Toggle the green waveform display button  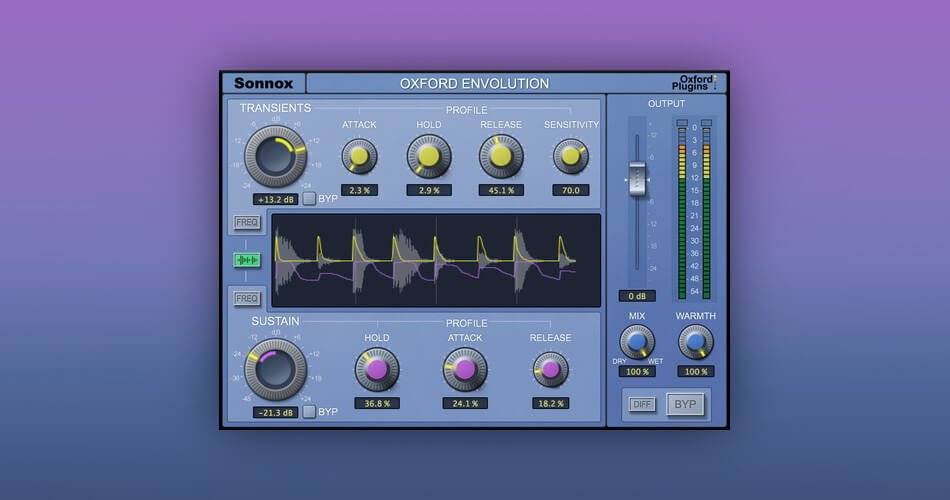247,260
